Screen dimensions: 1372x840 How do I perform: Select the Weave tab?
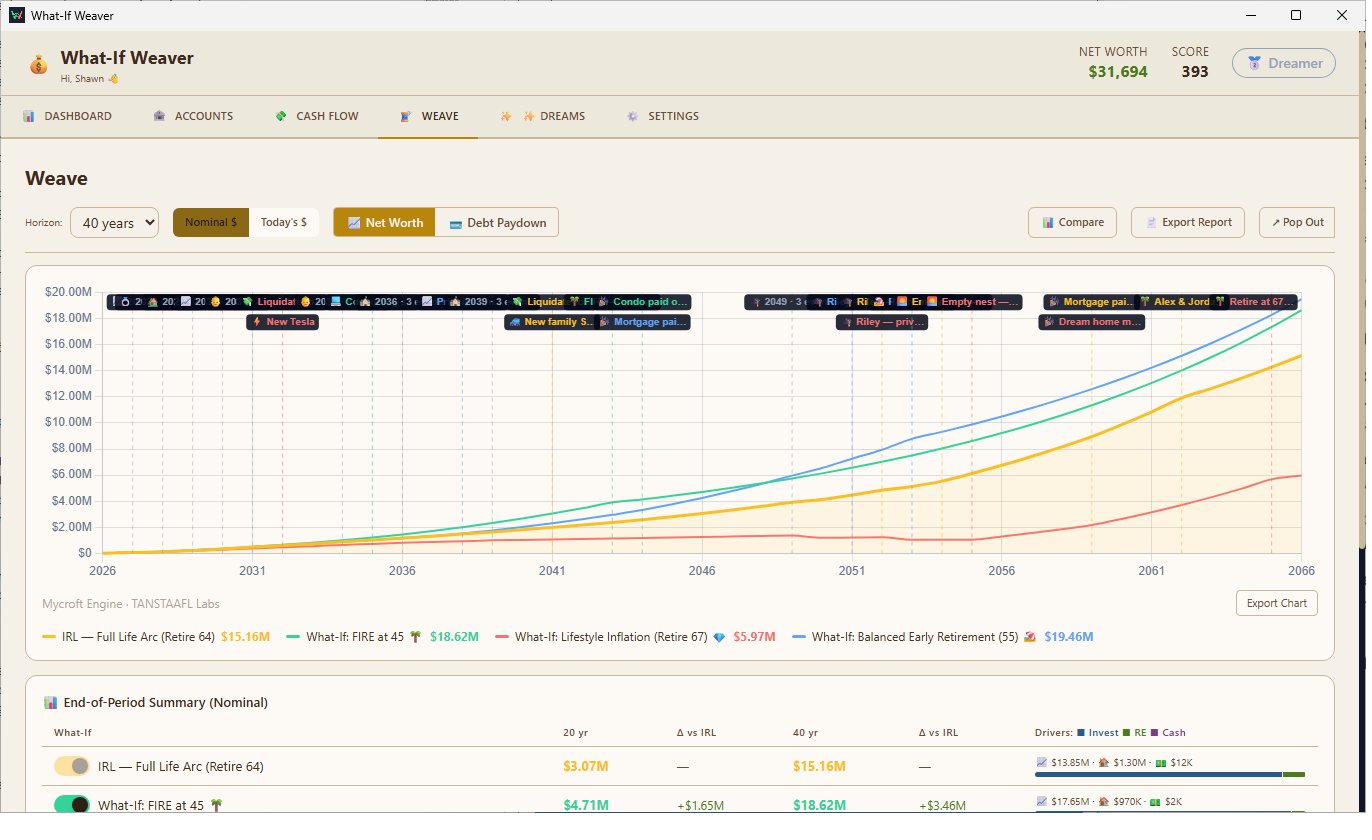coord(428,116)
